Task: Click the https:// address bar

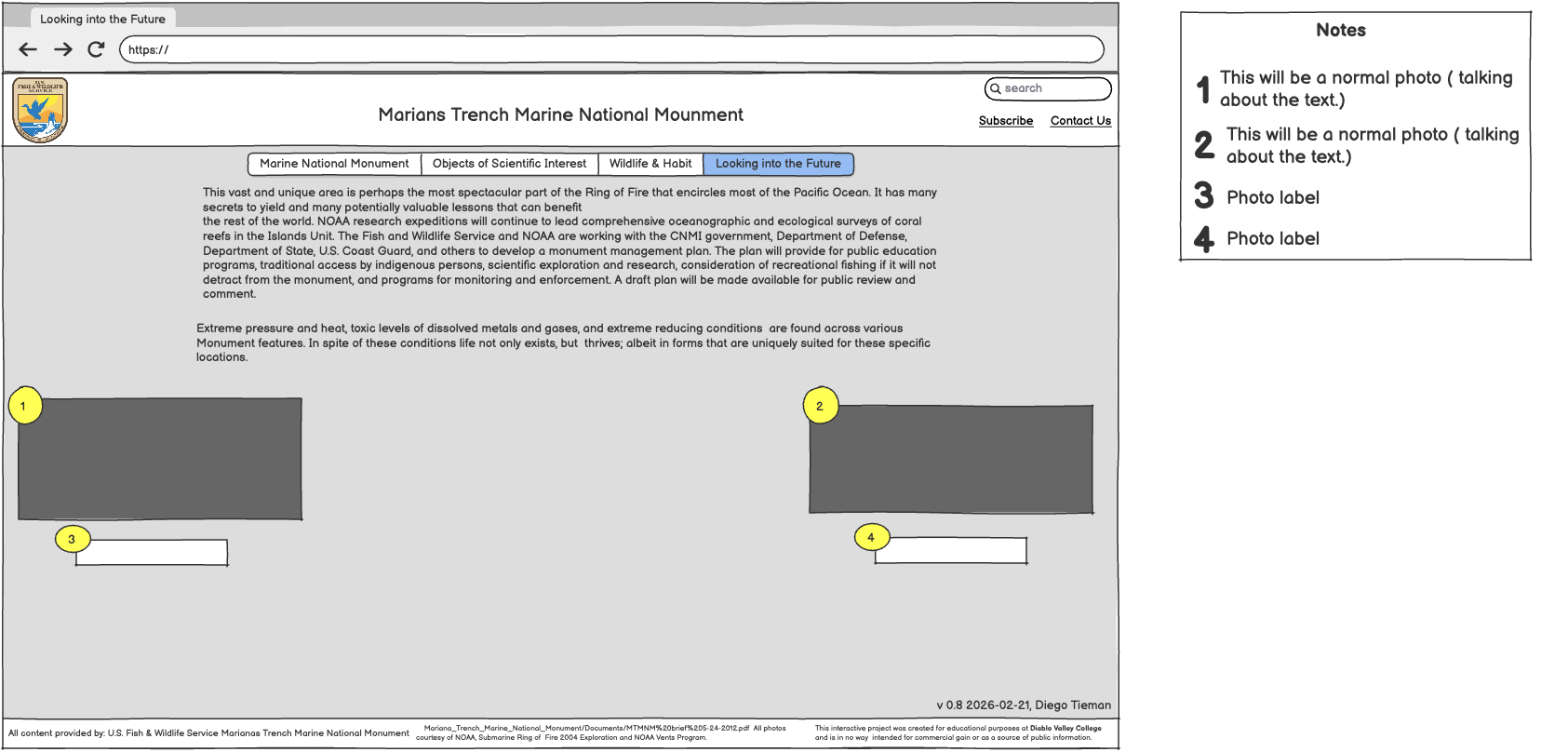Action: click(x=611, y=49)
